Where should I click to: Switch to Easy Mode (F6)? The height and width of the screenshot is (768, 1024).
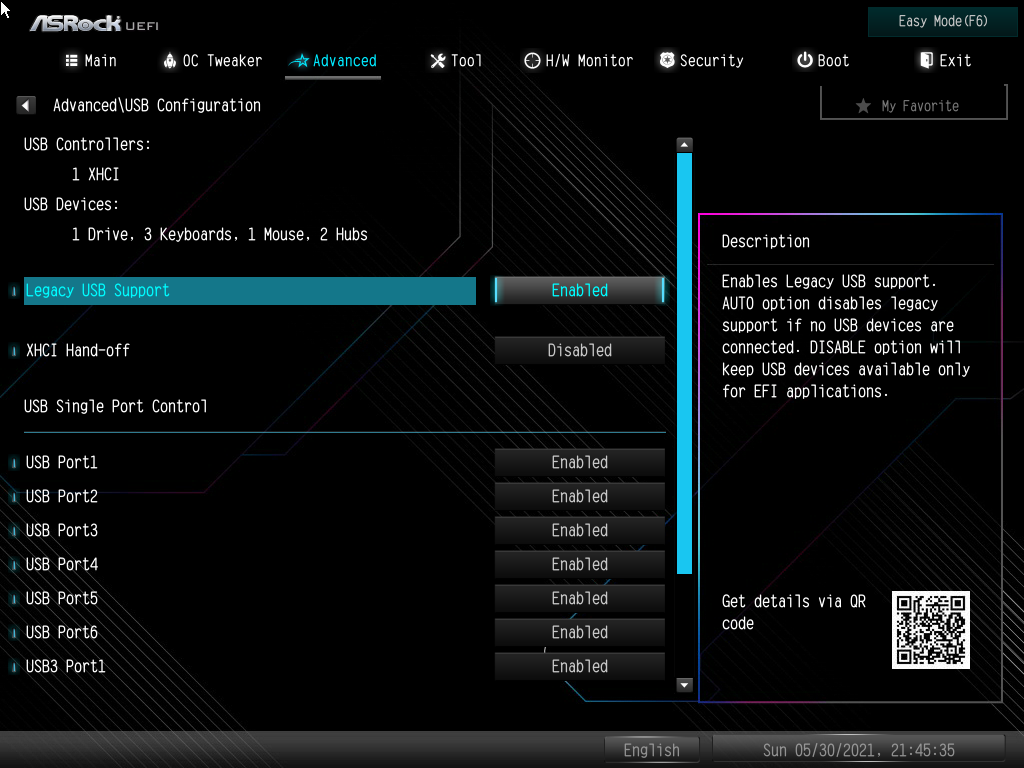click(x=942, y=21)
